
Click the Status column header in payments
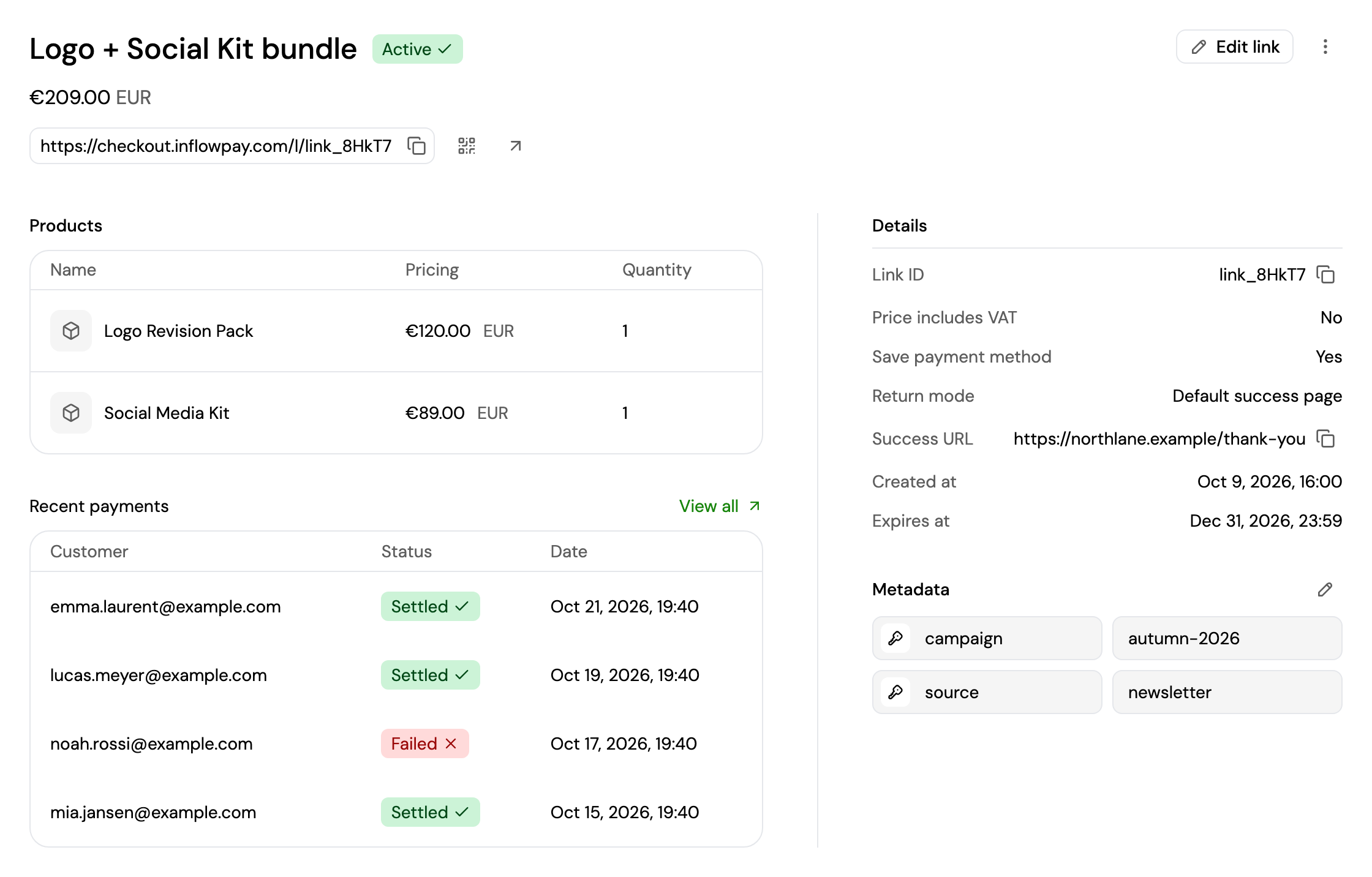(x=407, y=551)
